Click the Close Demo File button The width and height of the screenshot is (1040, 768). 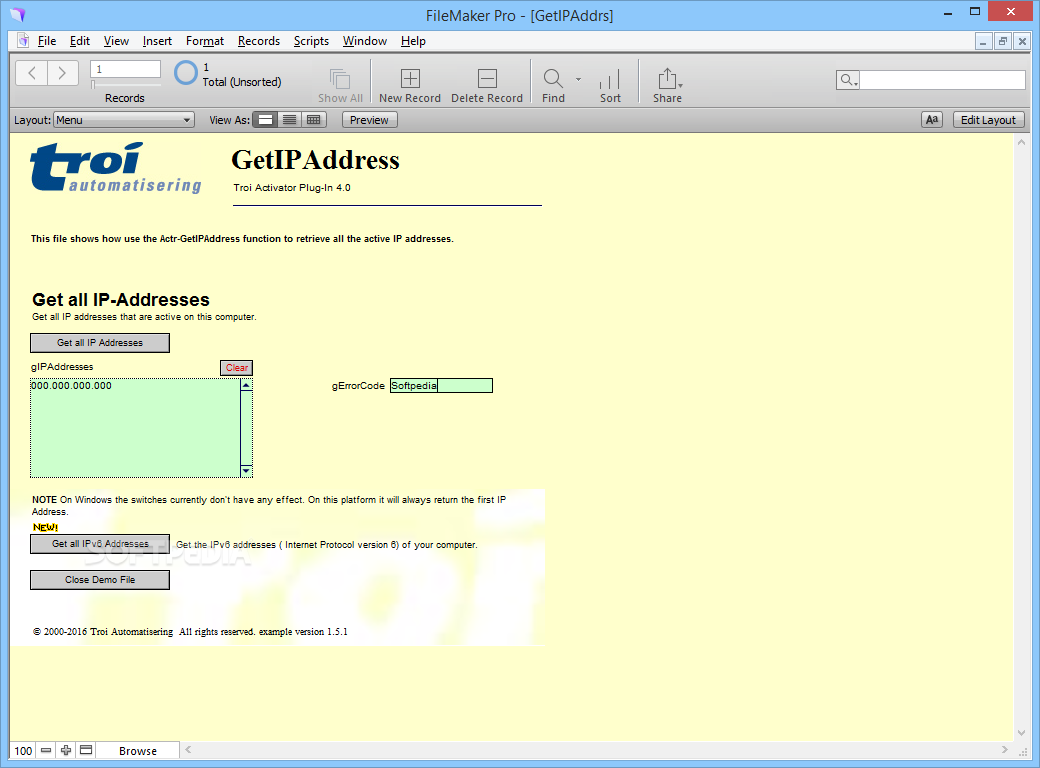coord(100,580)
